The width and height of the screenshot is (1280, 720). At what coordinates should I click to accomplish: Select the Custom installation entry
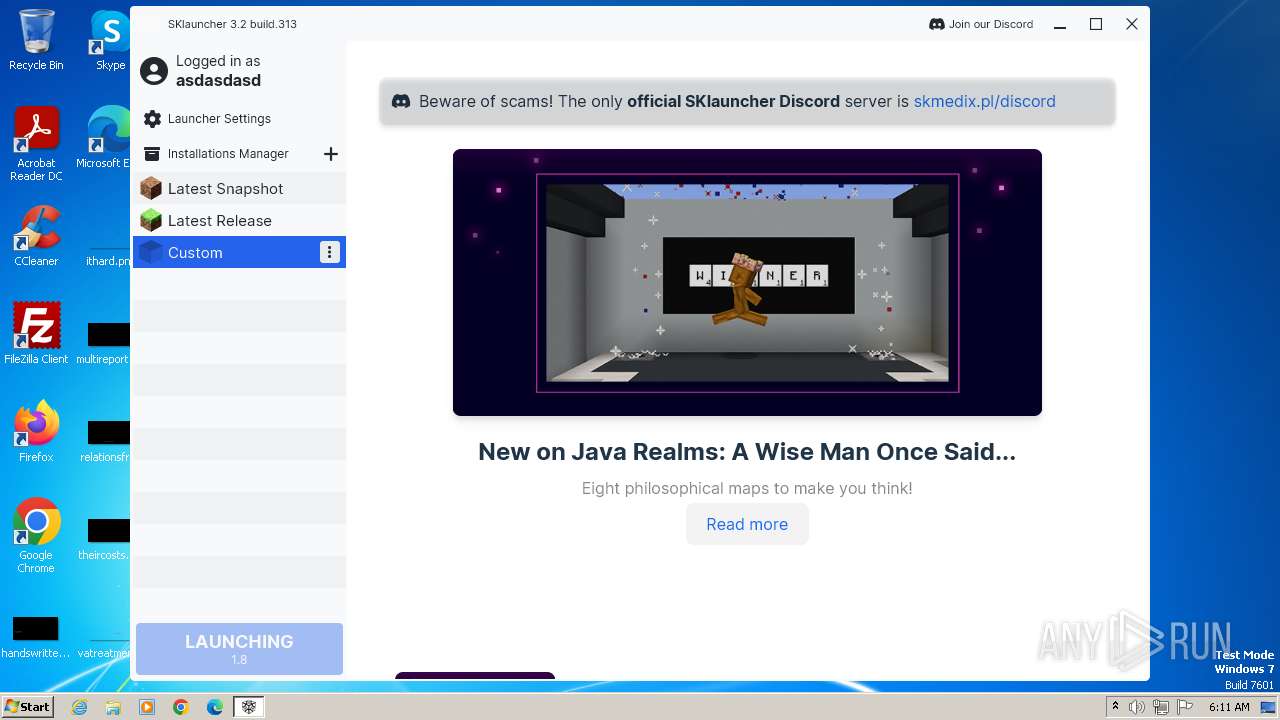click(239, 252)
